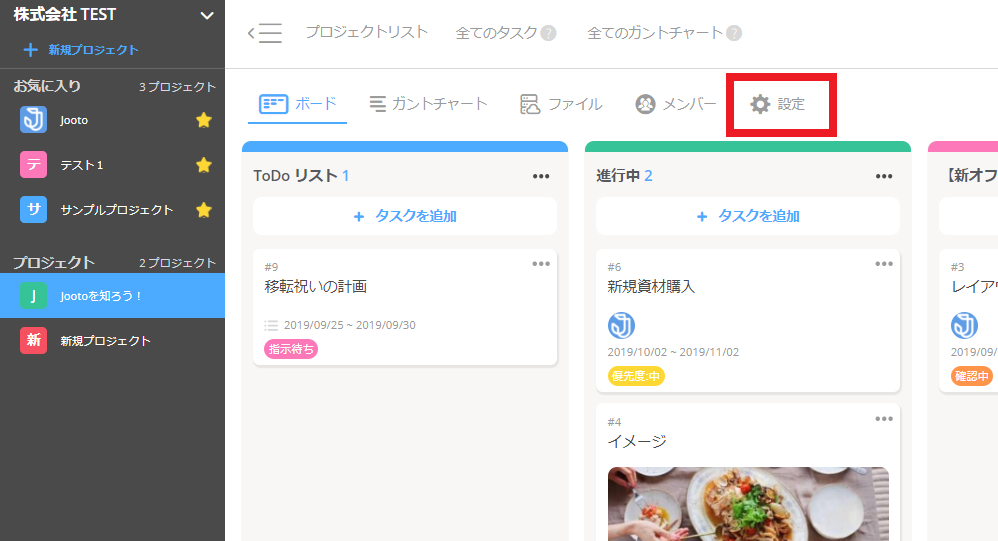Image resolution: width=998 pixels, height=541 pixels.
Task: Click the blue サ project icon
Action: click(x=33, y=209)
